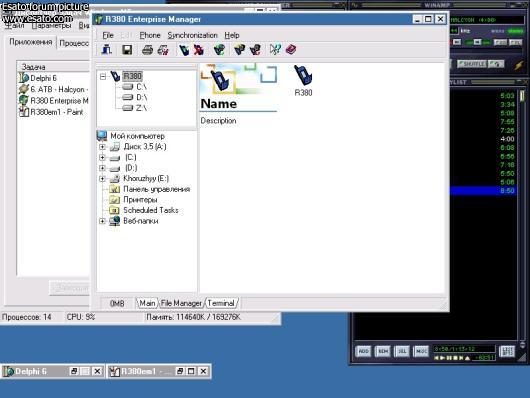The width and height of the screenshot is (530, 398).
Task: Open the Synchronization menu
Action: coord(192,35)
